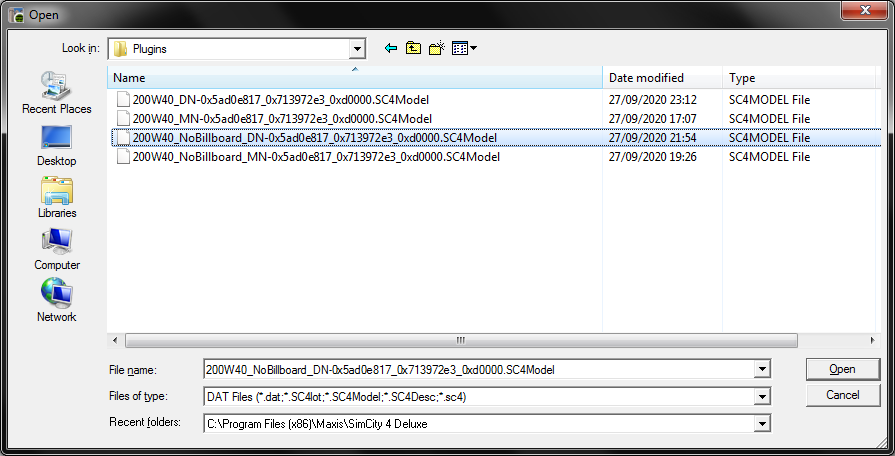Open Network in the places bar
The image size is (895, 456).
pos(57,301)
